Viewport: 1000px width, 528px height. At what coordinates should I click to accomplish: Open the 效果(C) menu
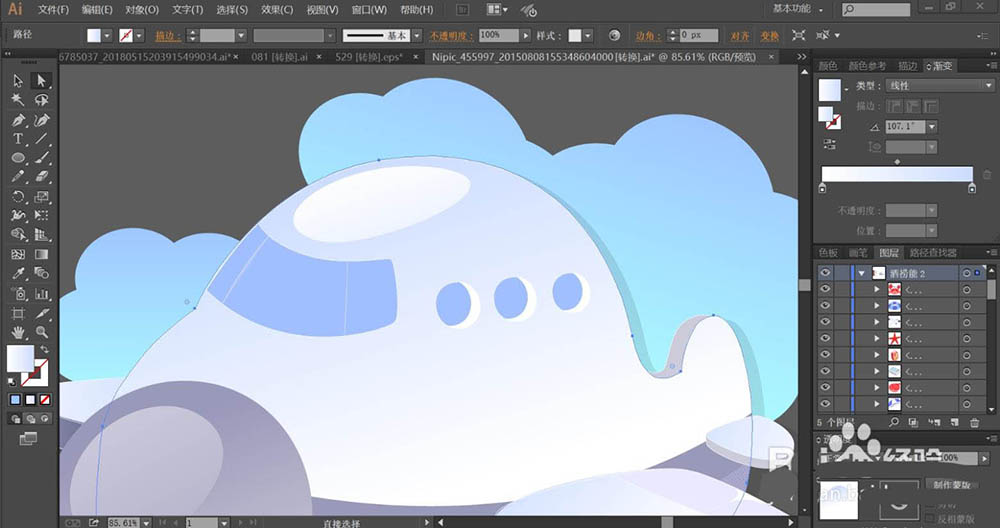coord(277,10)
